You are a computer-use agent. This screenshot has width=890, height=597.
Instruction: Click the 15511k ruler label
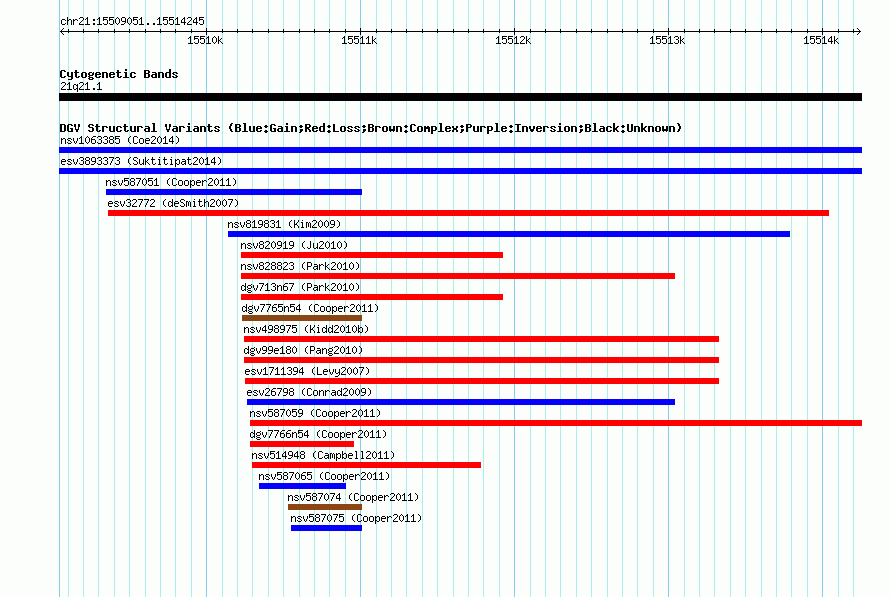(359, 40)
